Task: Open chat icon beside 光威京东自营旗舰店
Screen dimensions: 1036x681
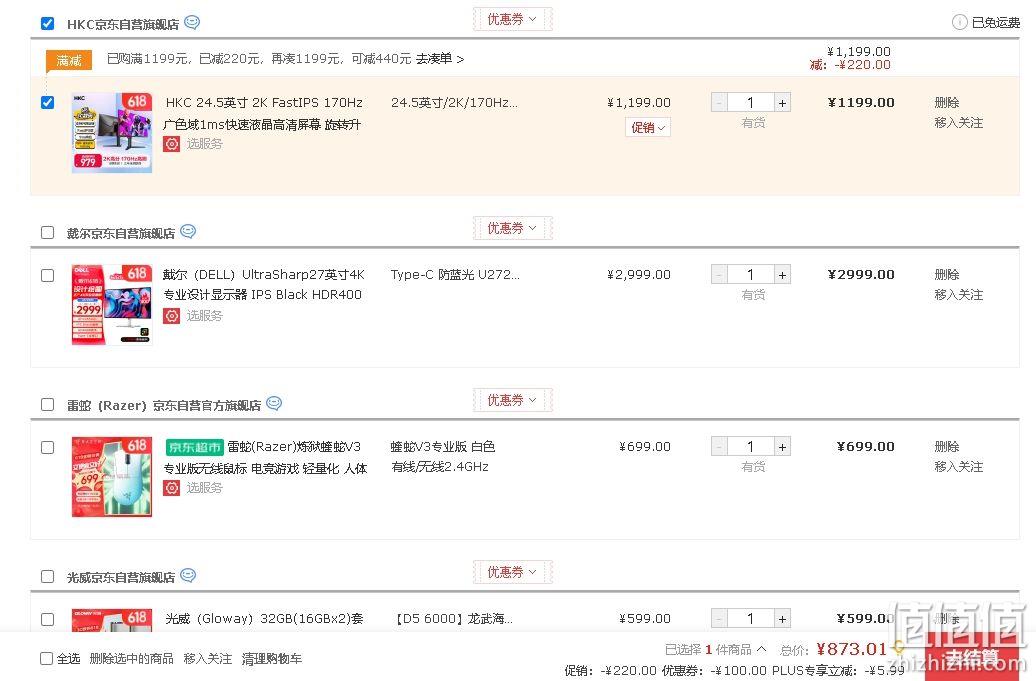Action: tap(188, 575)
